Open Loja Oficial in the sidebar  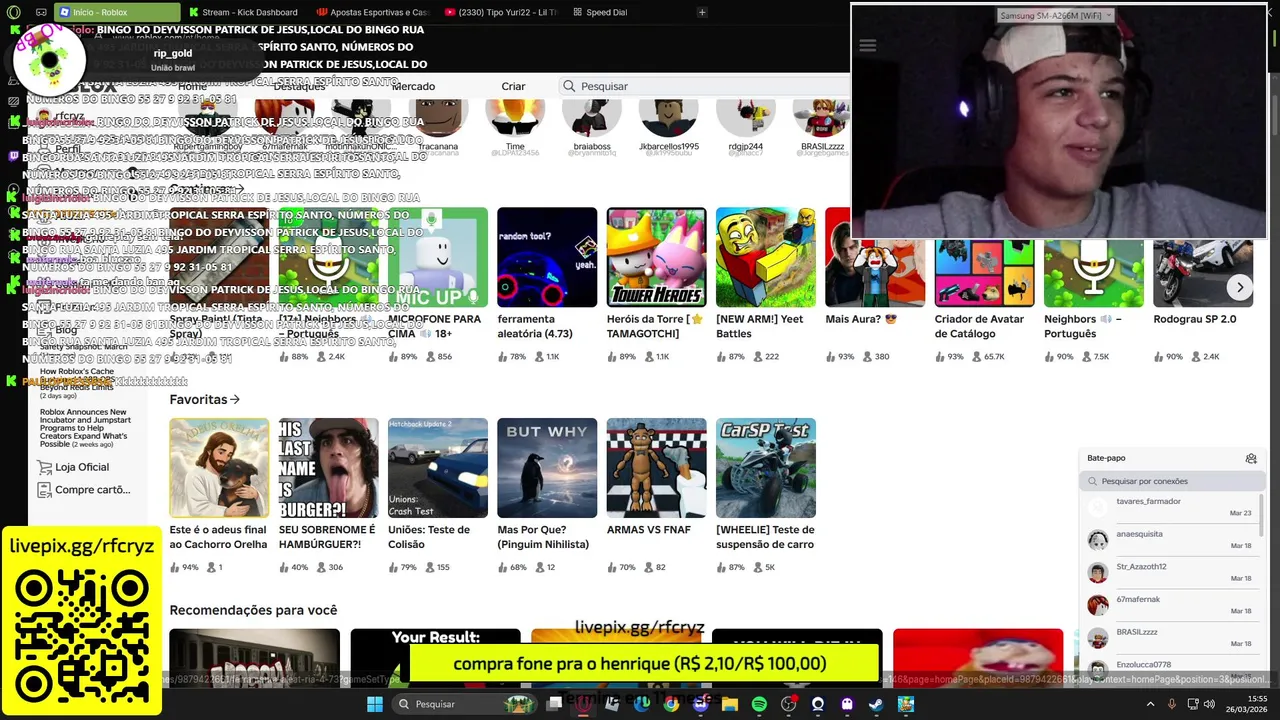pos(82,467)
